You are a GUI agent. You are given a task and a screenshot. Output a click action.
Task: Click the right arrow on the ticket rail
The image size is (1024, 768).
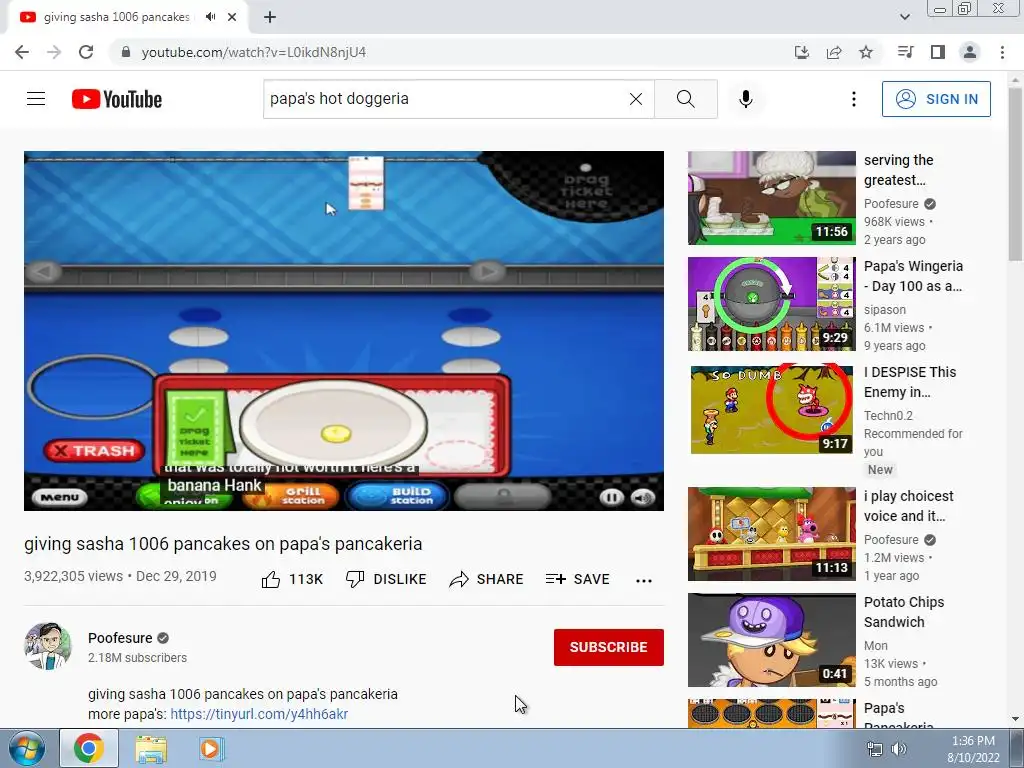(x=487, y=271)
